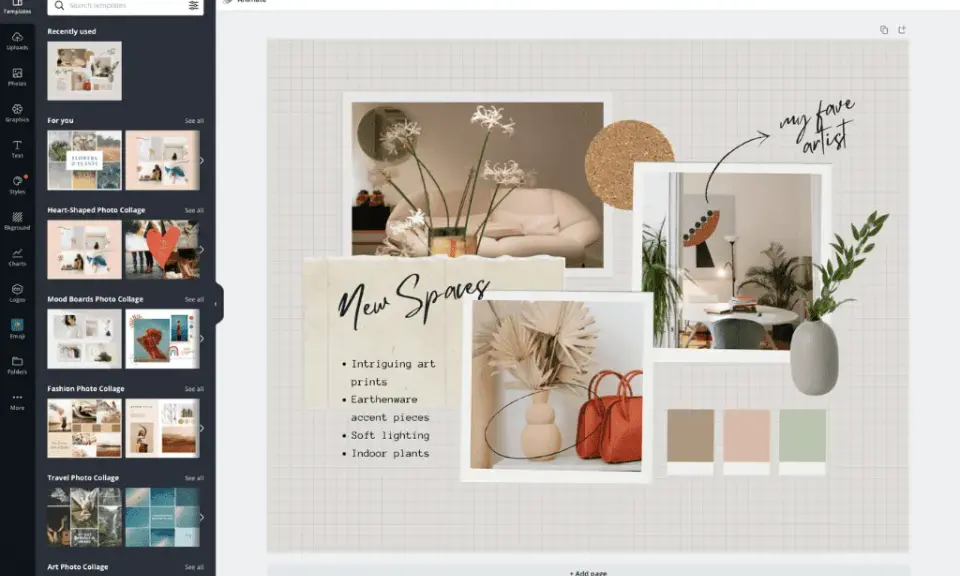Select the blue grid Travel collage template
This screenshot has width=960, height=576.
[162, 517]
